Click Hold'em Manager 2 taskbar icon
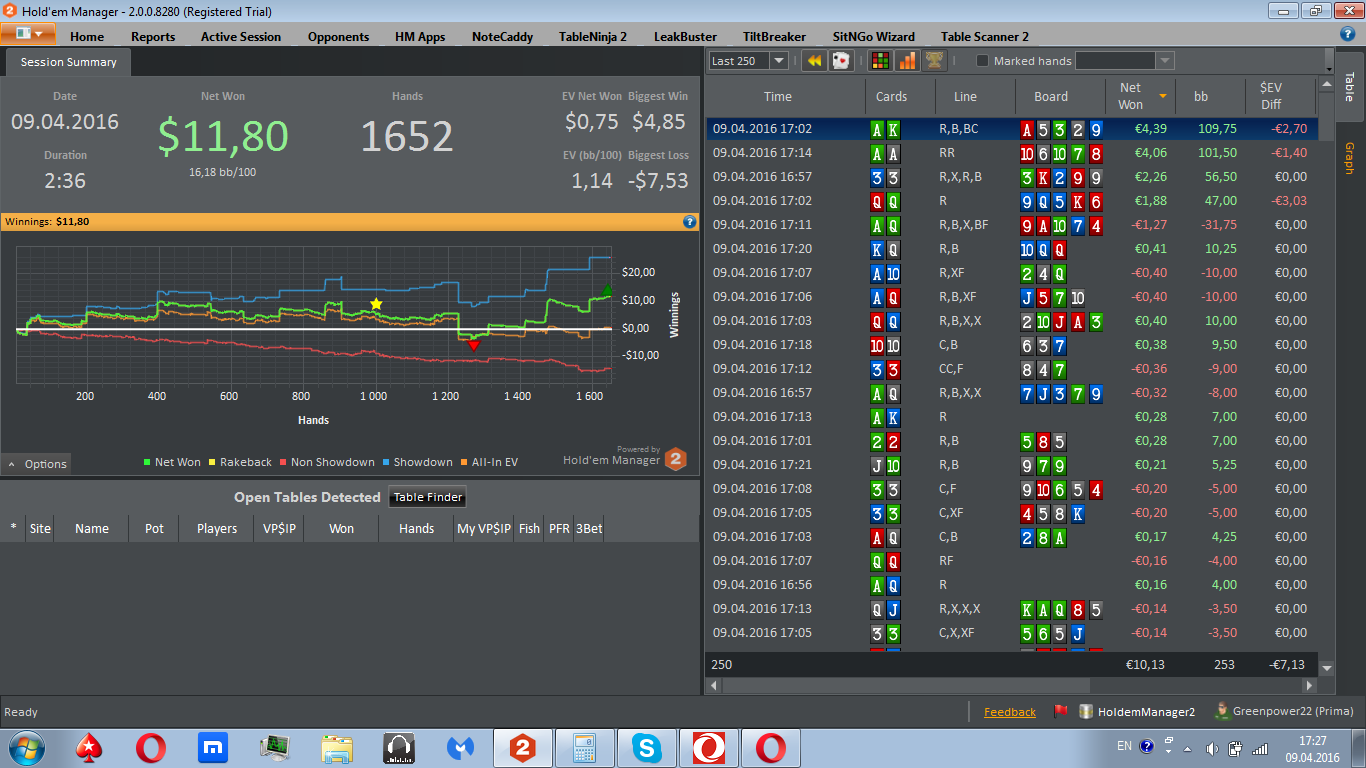The image size is (1366, 768). (523, 747)
